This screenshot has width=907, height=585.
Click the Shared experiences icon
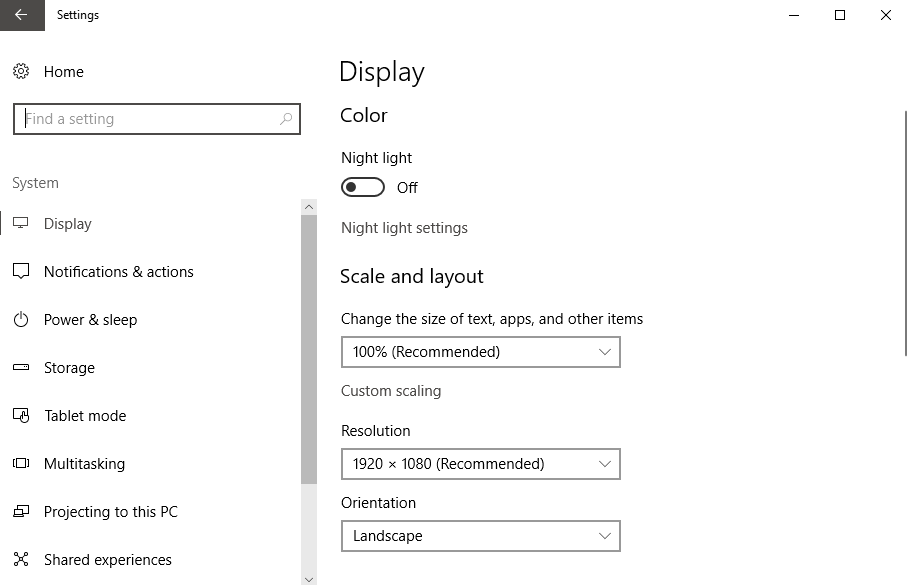[x=21, y=560]
